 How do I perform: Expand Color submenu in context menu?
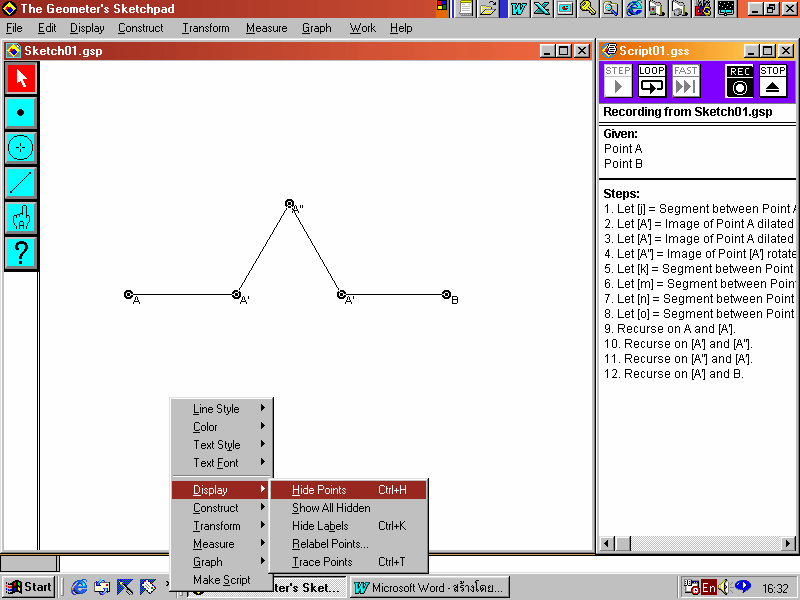tap(222, 427)
